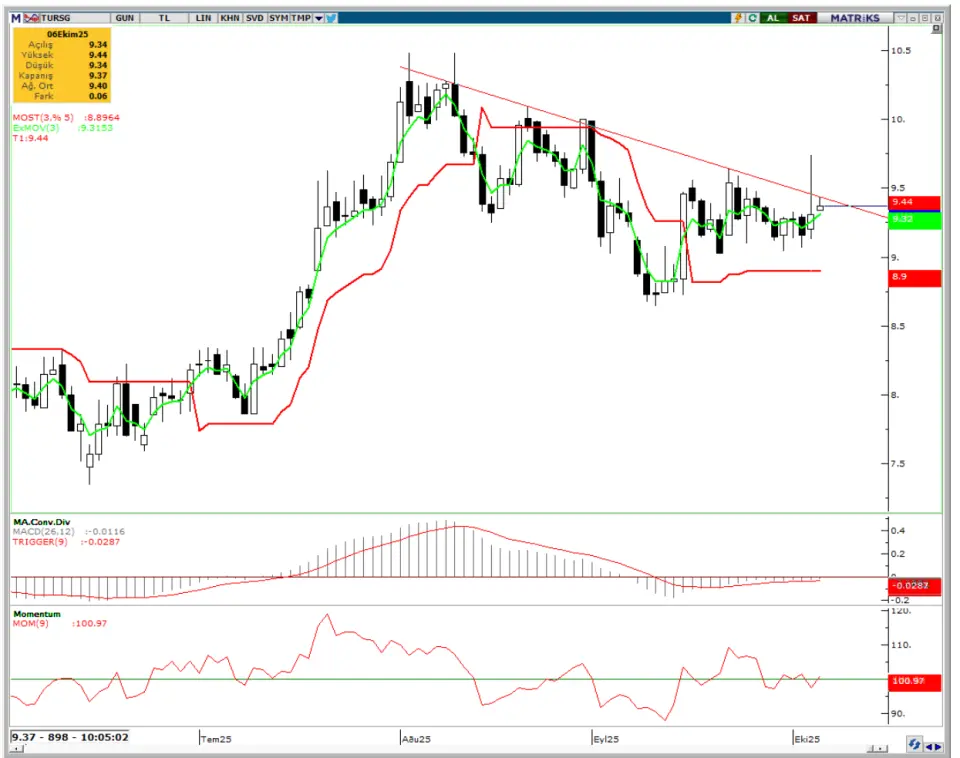Open the TL currency selector
This screenshot has height=758, width=960.
point(163,17)
